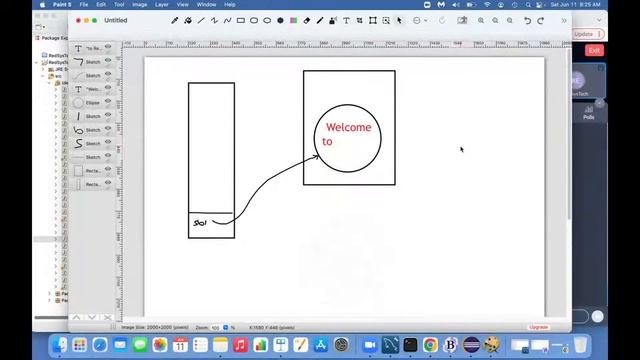
Task: Open the Tool menu
Action: (119, 4)
